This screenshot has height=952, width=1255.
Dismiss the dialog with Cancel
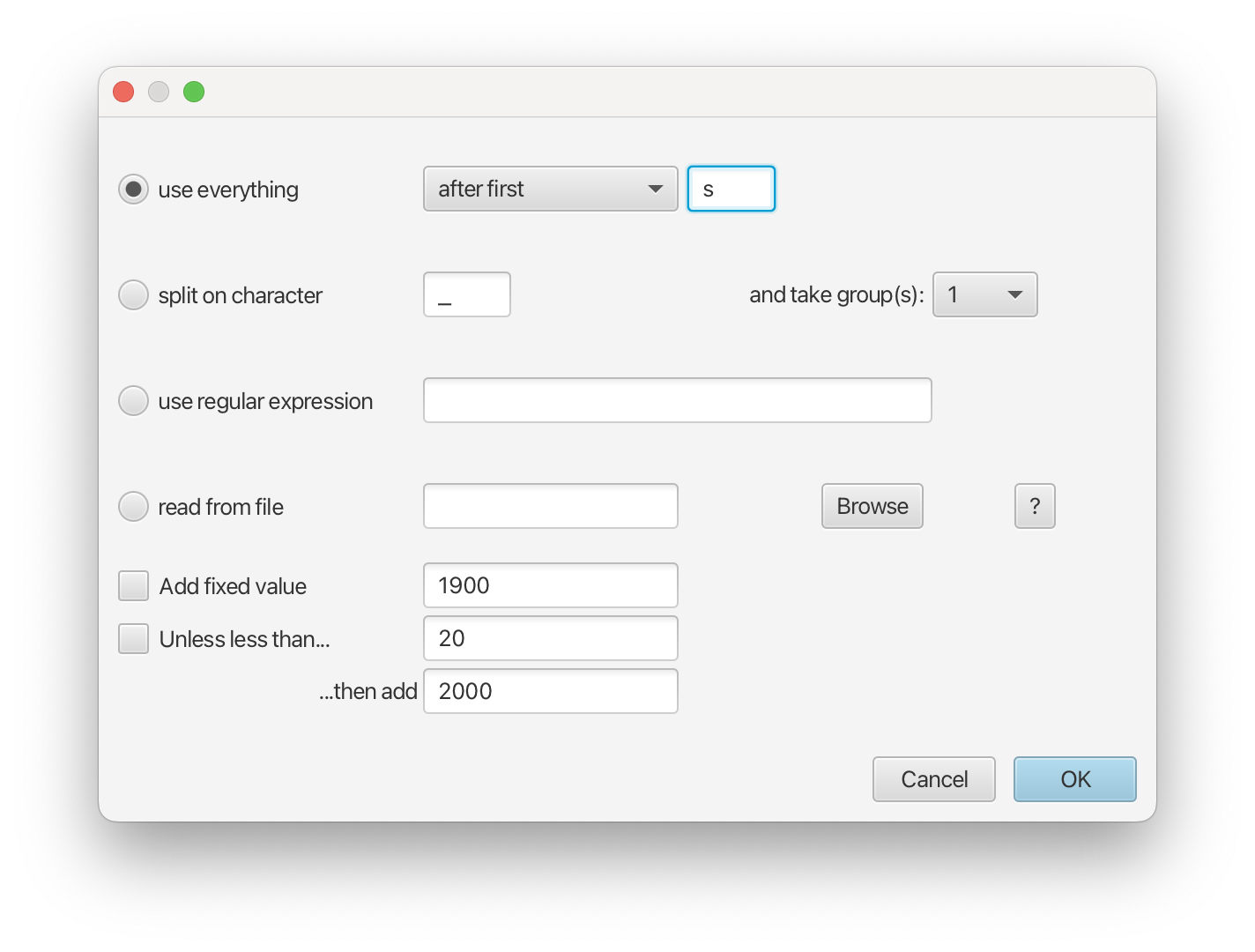(x=934, y=779)
